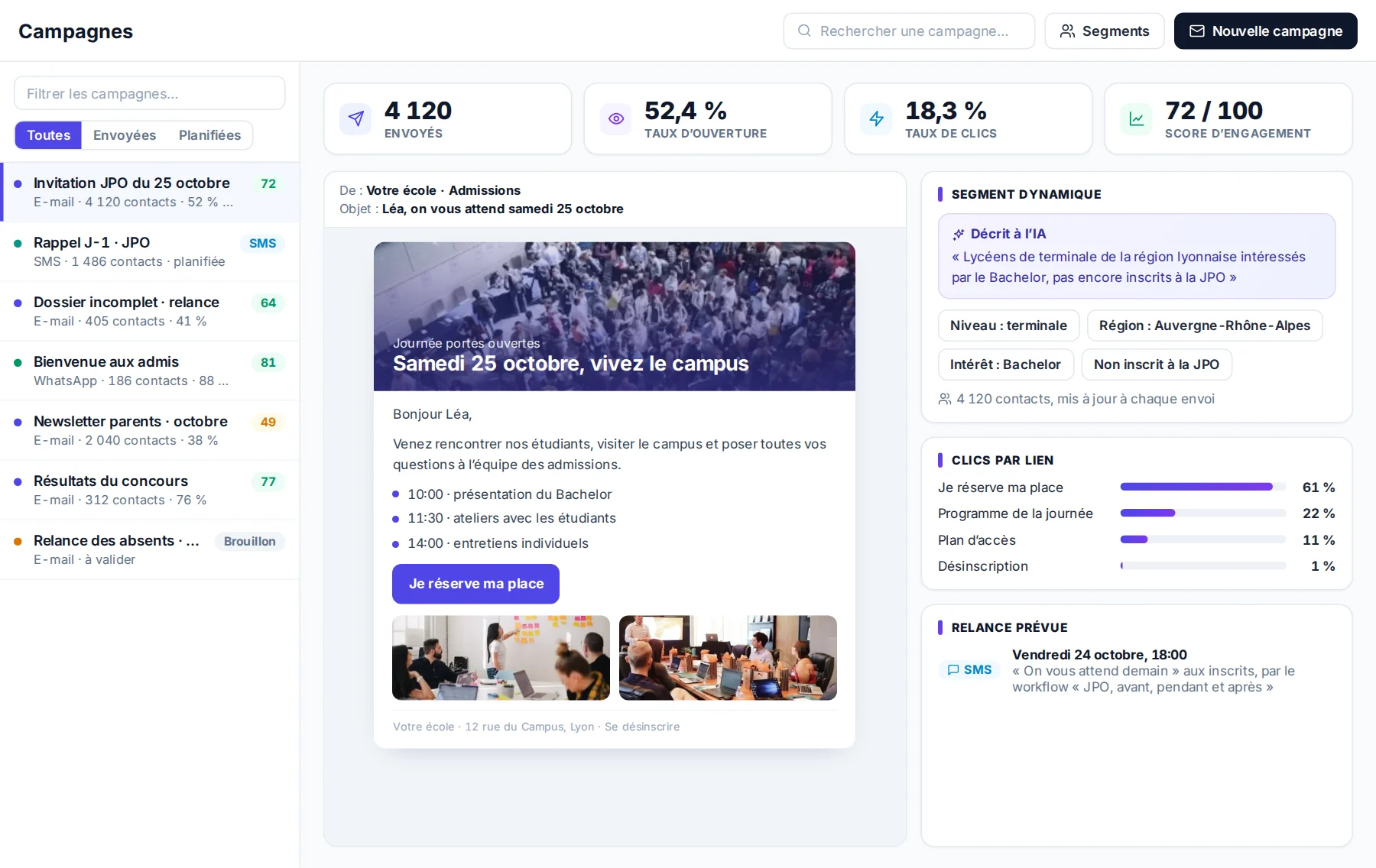1376x868 pixels.
Task: Click the email hero banner image
Action: pyautogui.click(x=615, y=316)
